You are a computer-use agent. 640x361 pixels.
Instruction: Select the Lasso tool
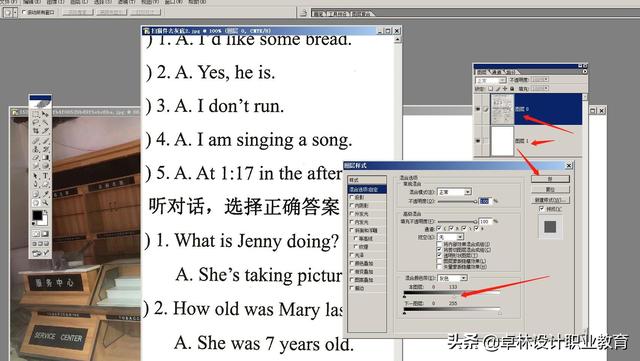pos(36,122)
